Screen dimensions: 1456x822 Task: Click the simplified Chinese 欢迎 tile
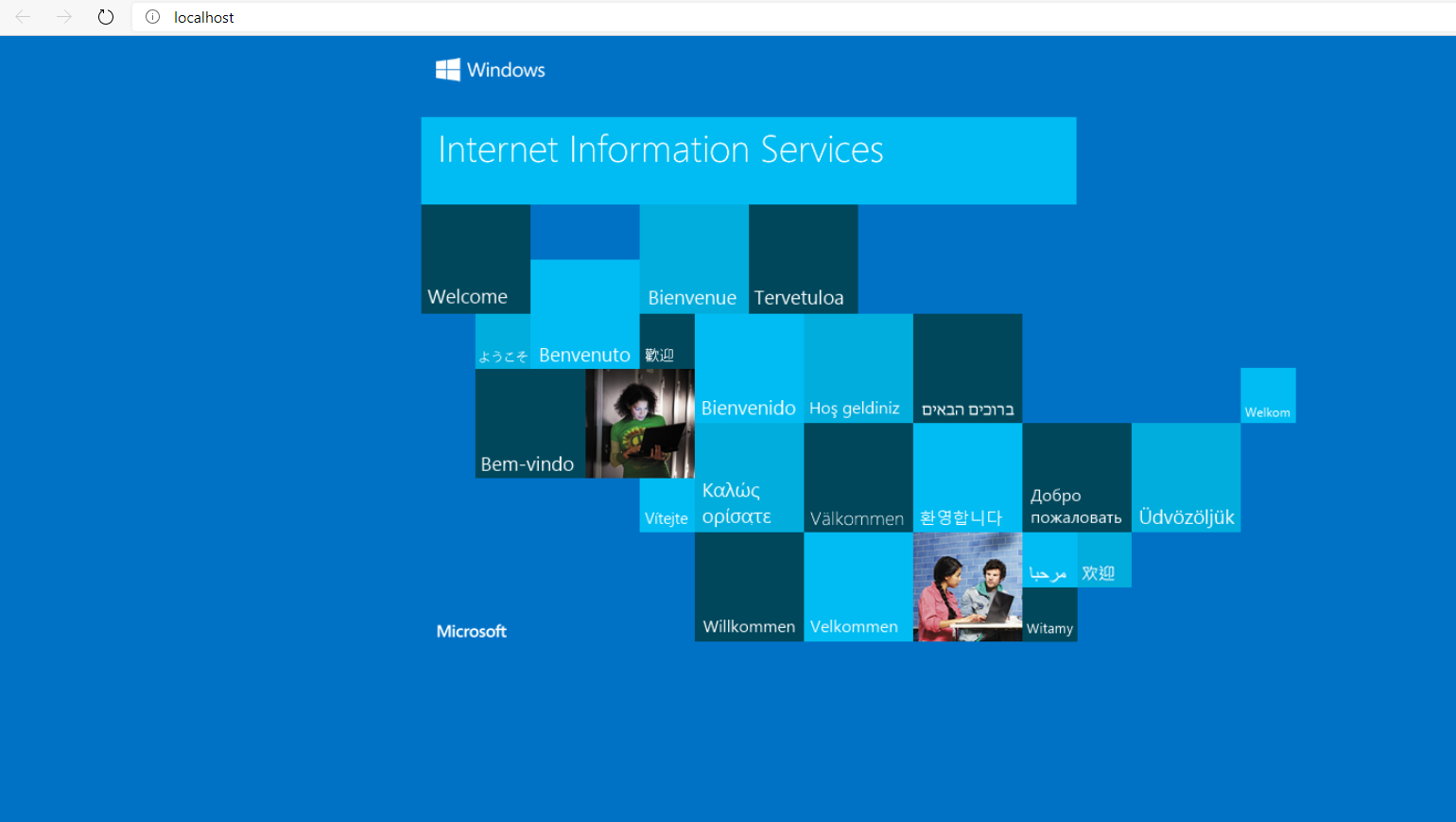click(x=1104, y=560)
